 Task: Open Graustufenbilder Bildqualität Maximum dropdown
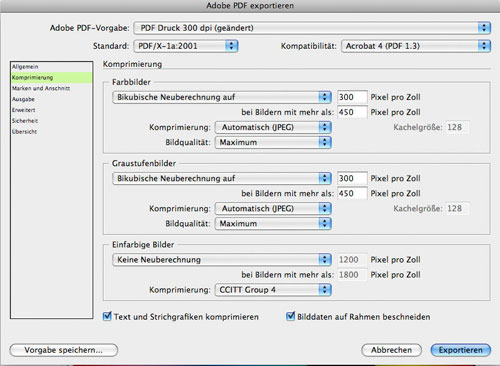point(273,224)
